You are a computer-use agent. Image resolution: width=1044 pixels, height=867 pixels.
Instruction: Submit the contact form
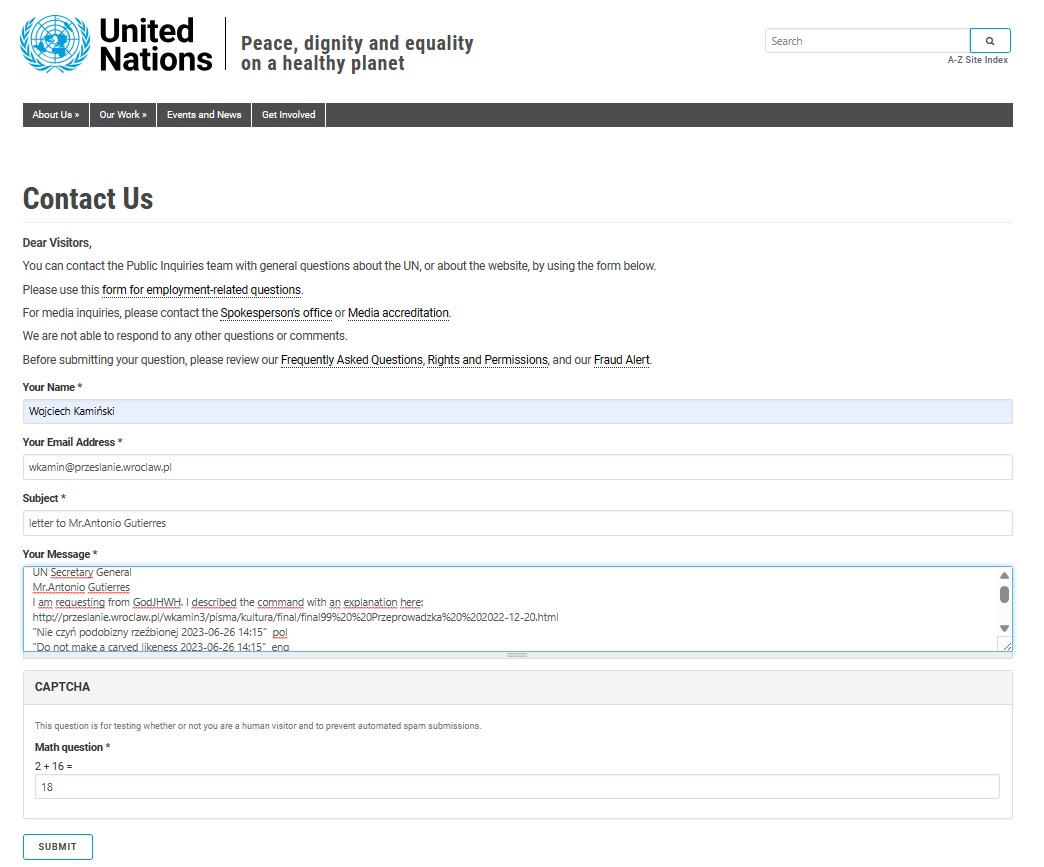click(x=58, y=847)
